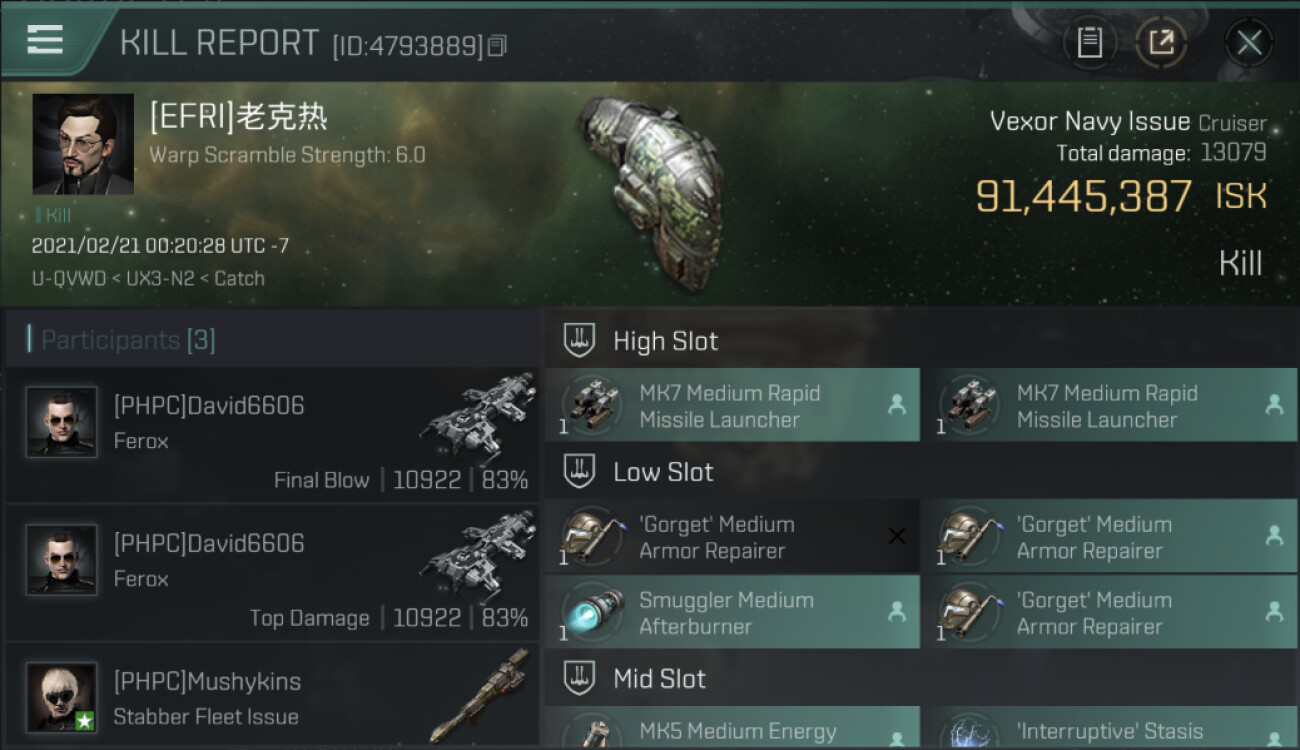Image resolution: width=1300 pixels, height=750 pixels.
Task: Collapse the High Slot section header
Action: pos(921,341)
